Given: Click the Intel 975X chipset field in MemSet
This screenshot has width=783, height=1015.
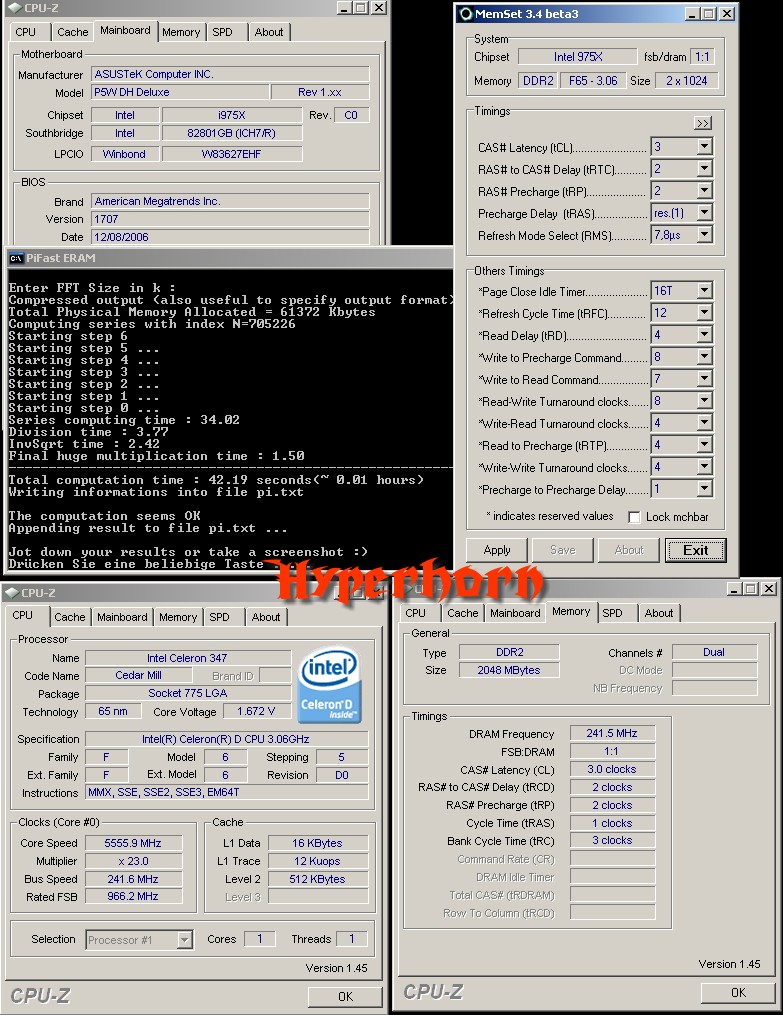Looking at the screenshot, I should coord(577,57).
